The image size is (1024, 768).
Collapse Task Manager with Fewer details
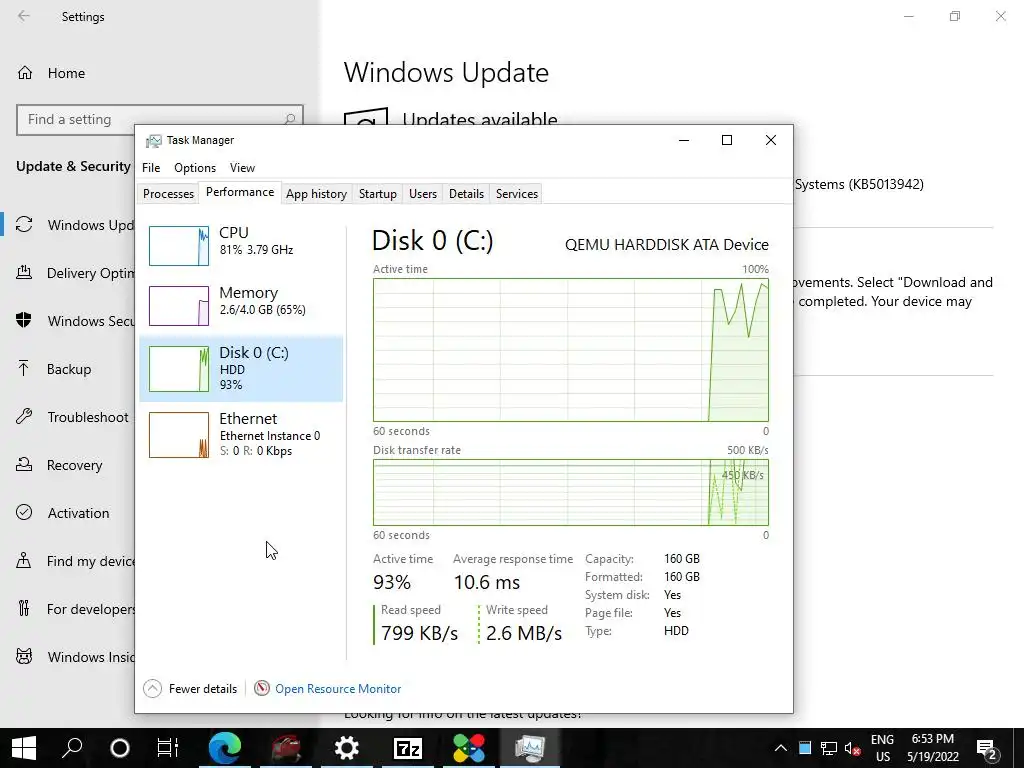click(x=190, y=689)
